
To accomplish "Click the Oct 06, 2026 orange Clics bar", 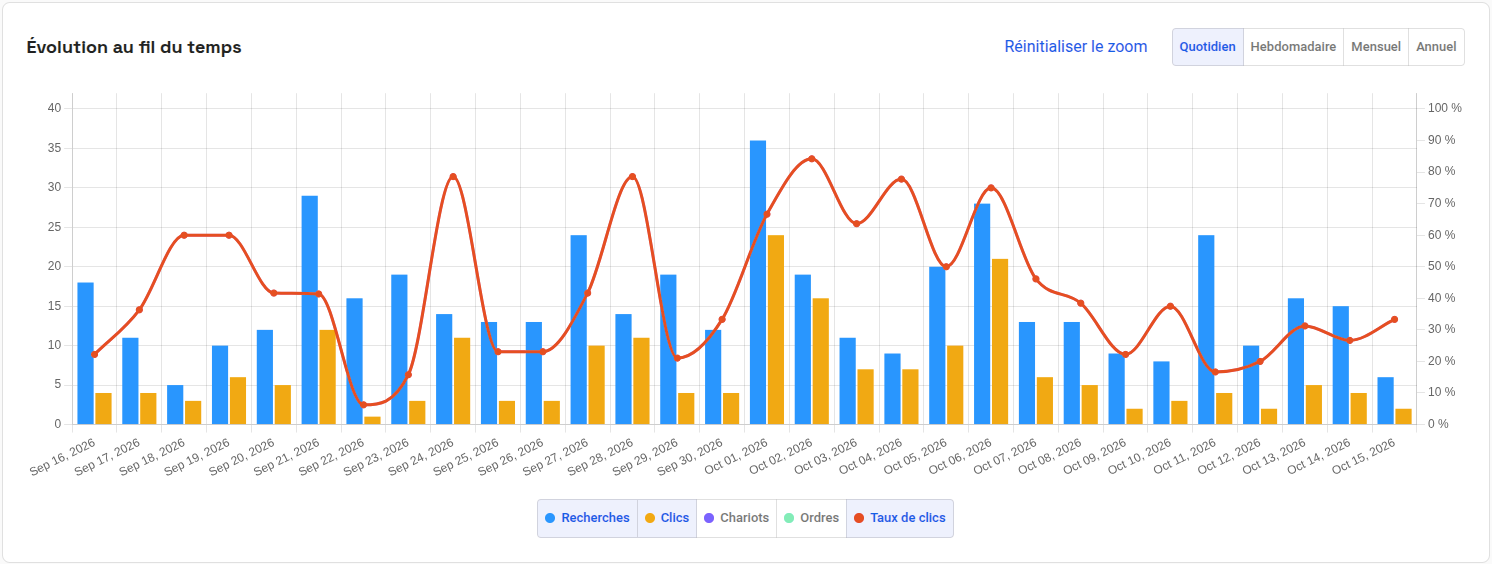I will coord(1000,341).
